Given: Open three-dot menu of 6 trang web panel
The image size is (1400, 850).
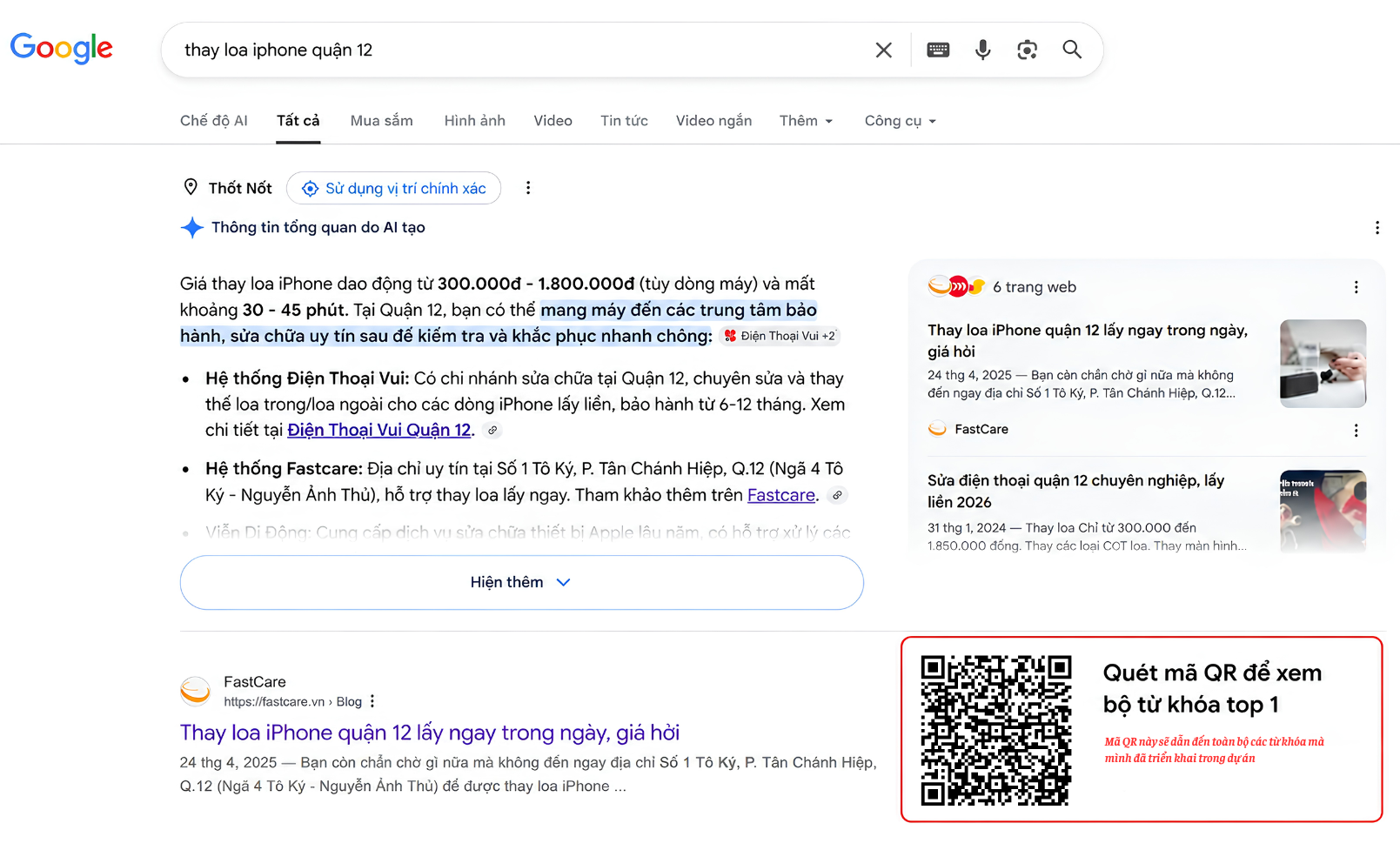Looking at the screenshot, I should pyautogui.click(x=1356, y=287).
